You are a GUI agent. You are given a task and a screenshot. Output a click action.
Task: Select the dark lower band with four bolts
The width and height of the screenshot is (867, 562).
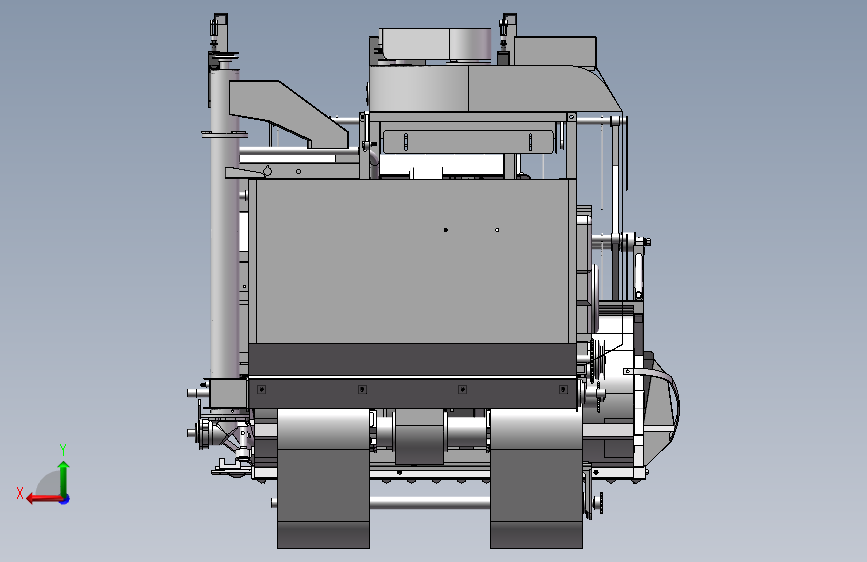pos(413,393)
